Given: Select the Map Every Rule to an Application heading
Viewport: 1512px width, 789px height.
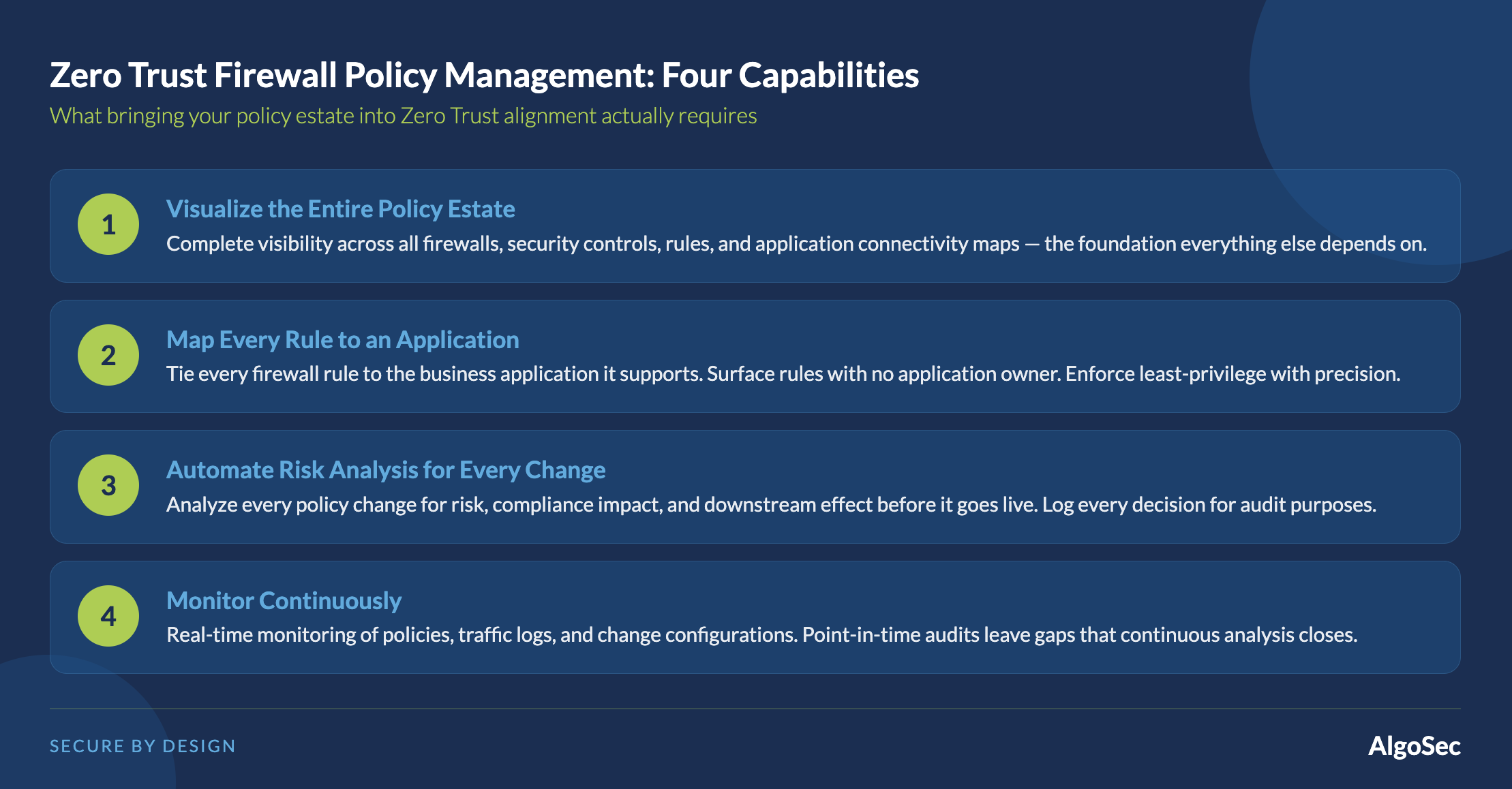Looking at the screenshot, I should coord(342,339).
